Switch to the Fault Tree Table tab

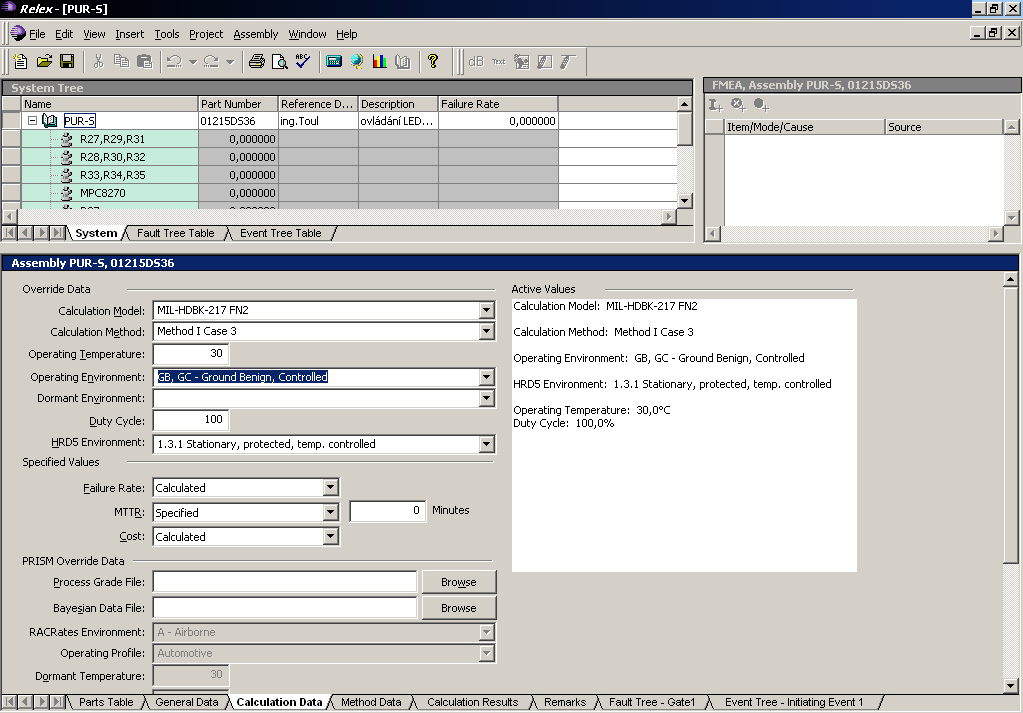pos(175,233)
